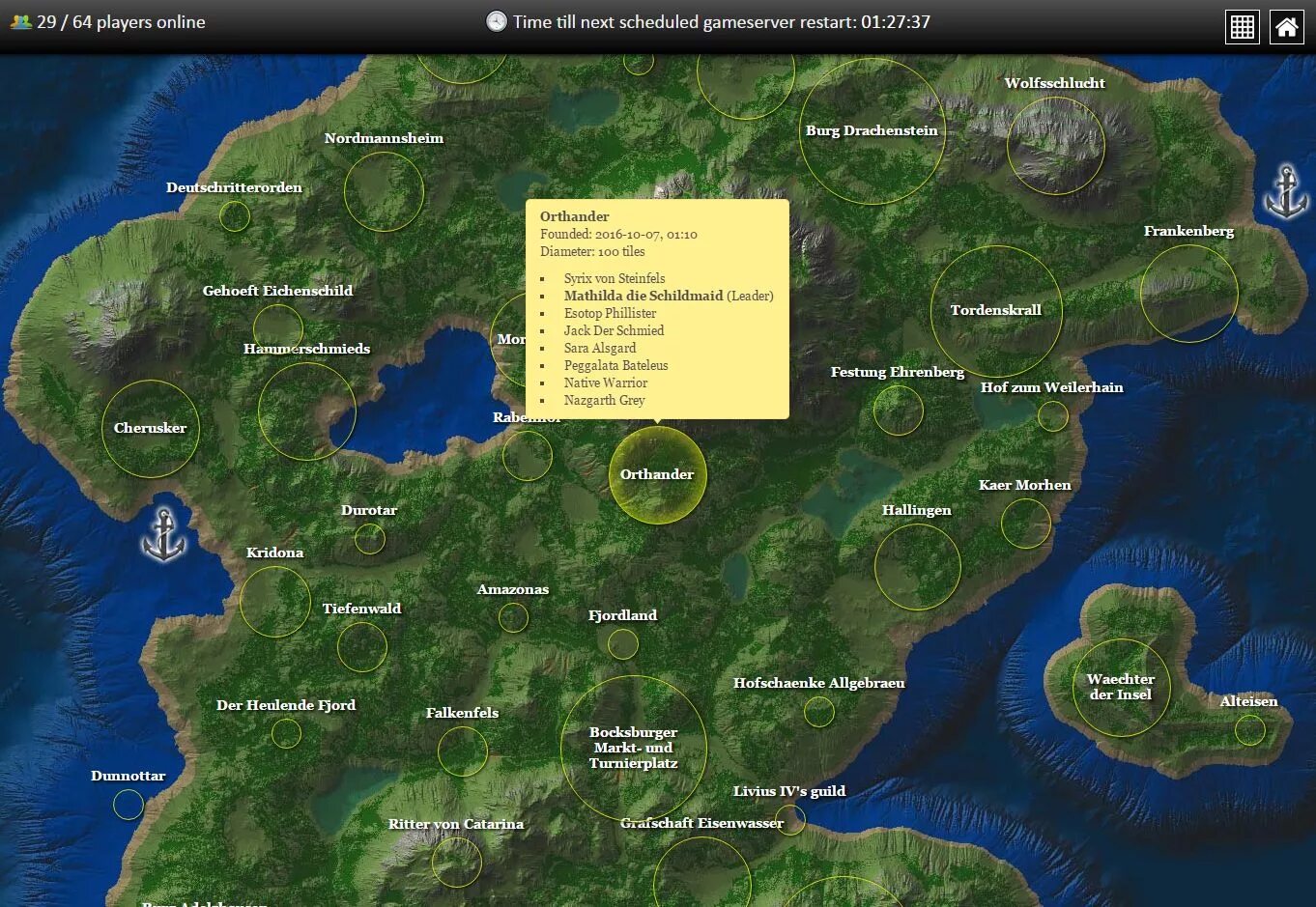1316x907 pixels.
Task: Click the gameserver restart countdown text
Action: 722,21
